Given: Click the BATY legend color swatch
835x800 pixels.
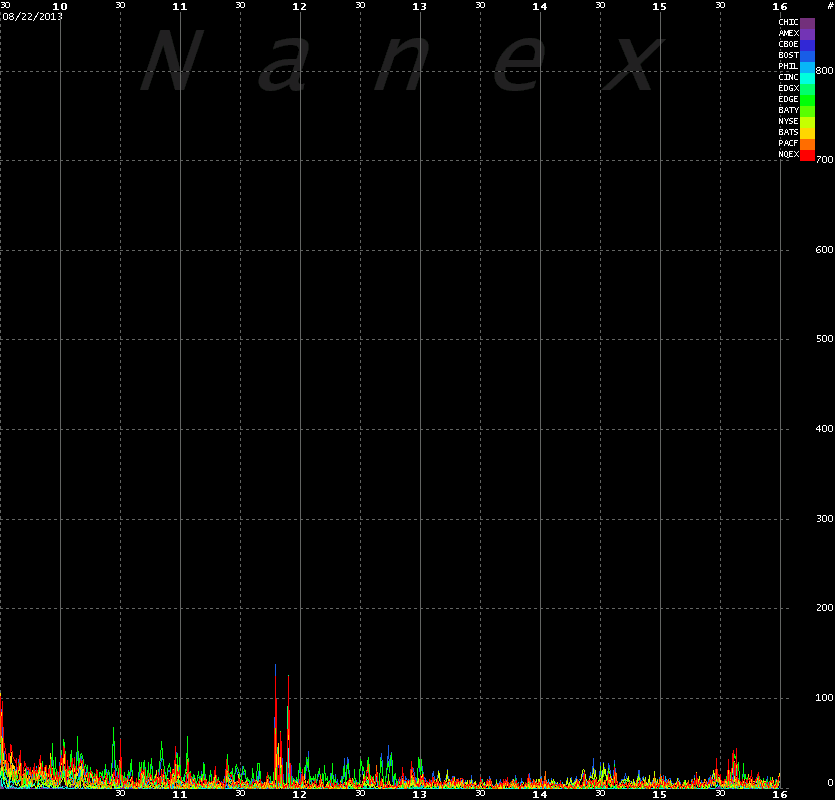Looking at the screenshot, I should click(x=807, y=111).
